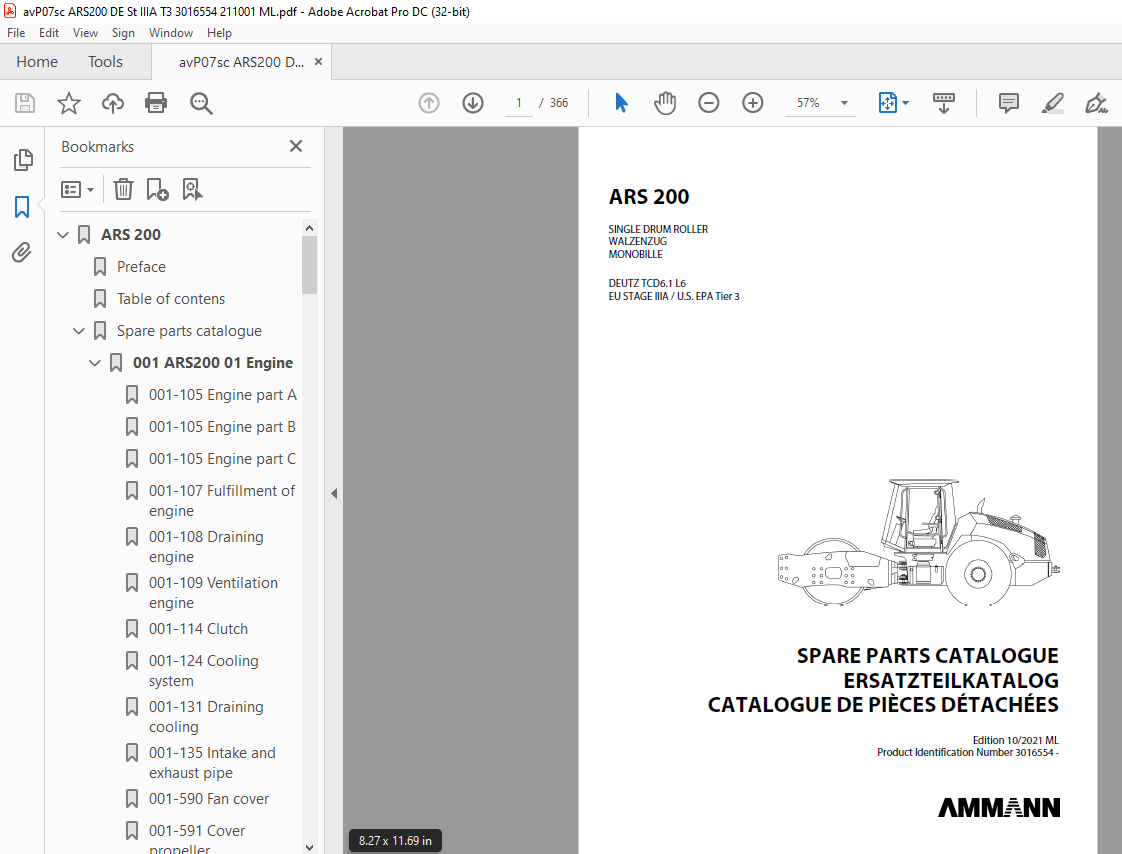Open the File menu
The height and width of the screenshot is (854, 1122).
pyautogui.click(x=16, y=33)
